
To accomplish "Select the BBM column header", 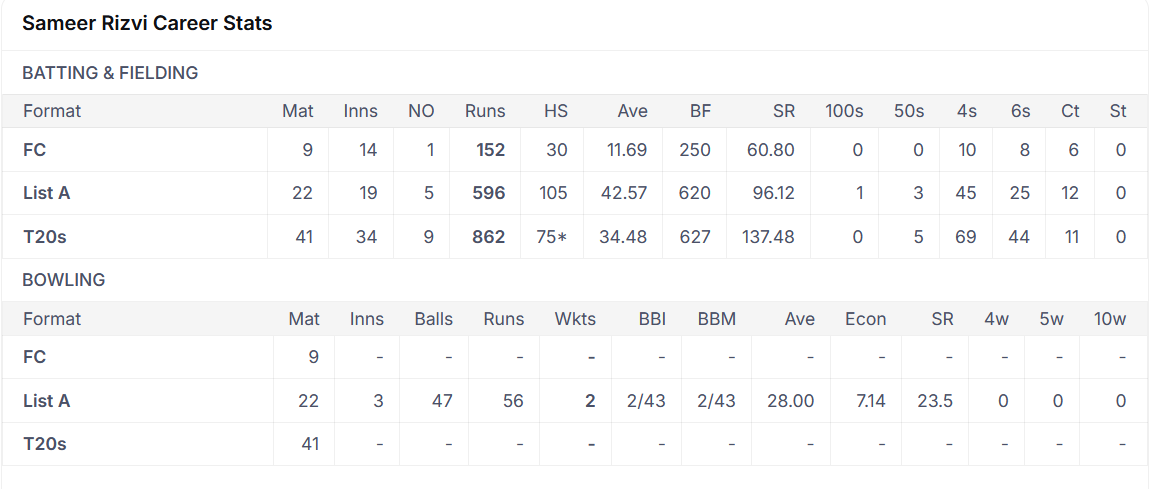I will pyautogui.click(x=716, y=319).
